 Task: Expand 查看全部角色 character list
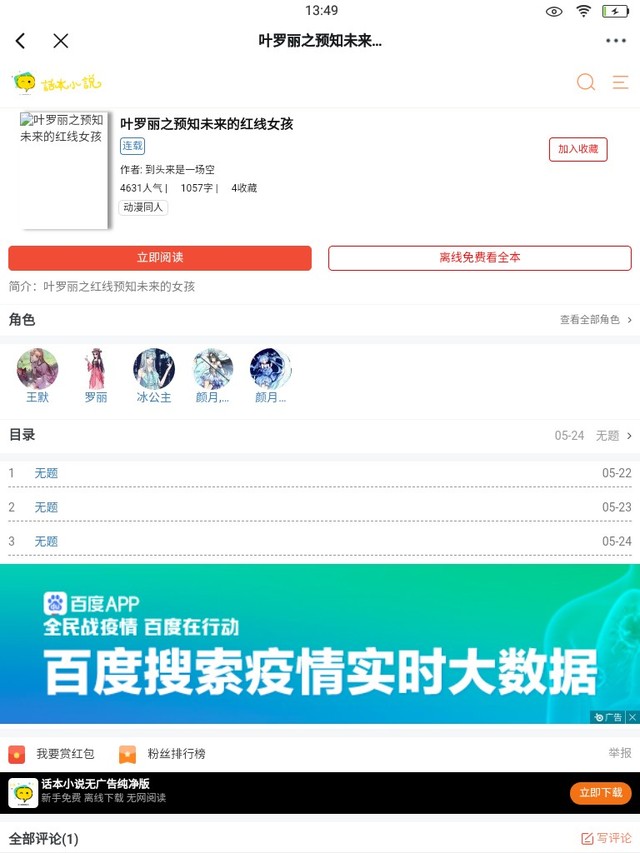pos(596,320)
